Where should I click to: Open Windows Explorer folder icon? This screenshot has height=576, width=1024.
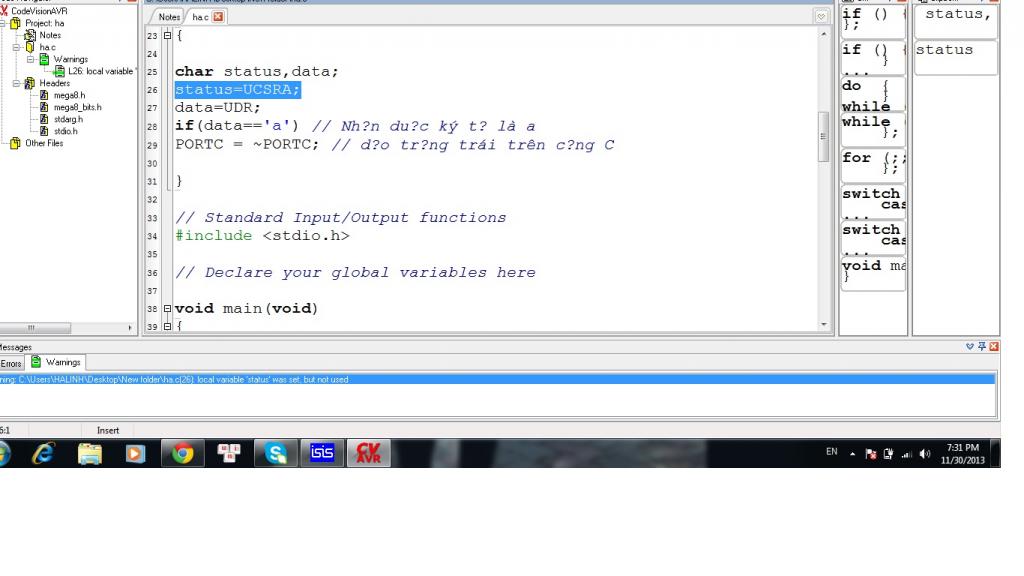click(x=89, y=453)
